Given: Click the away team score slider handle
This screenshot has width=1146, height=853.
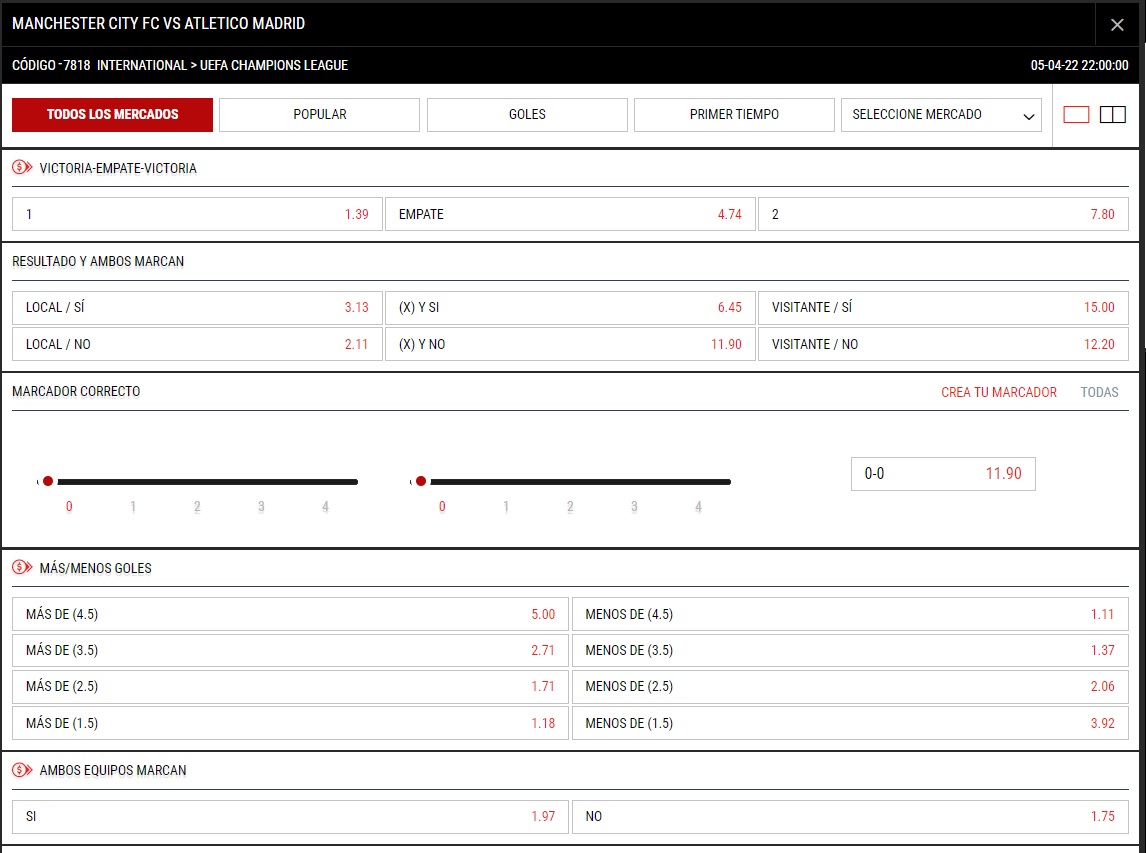Looking at the screenshot, I should point(421,481).
